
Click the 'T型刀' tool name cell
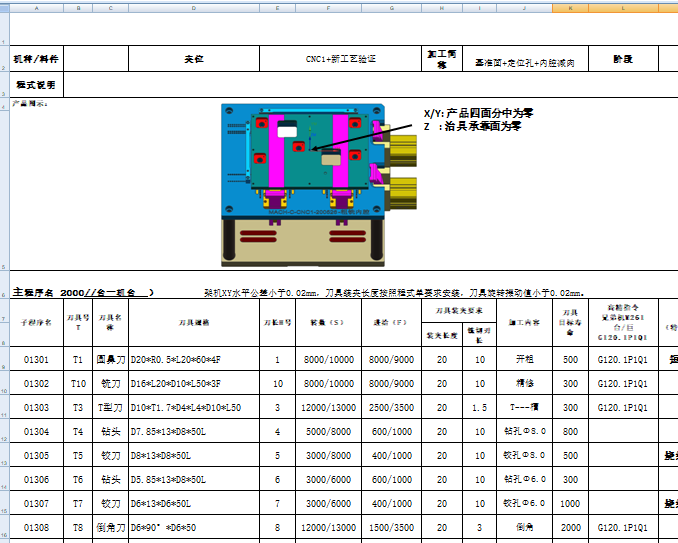tap(111, 407)
